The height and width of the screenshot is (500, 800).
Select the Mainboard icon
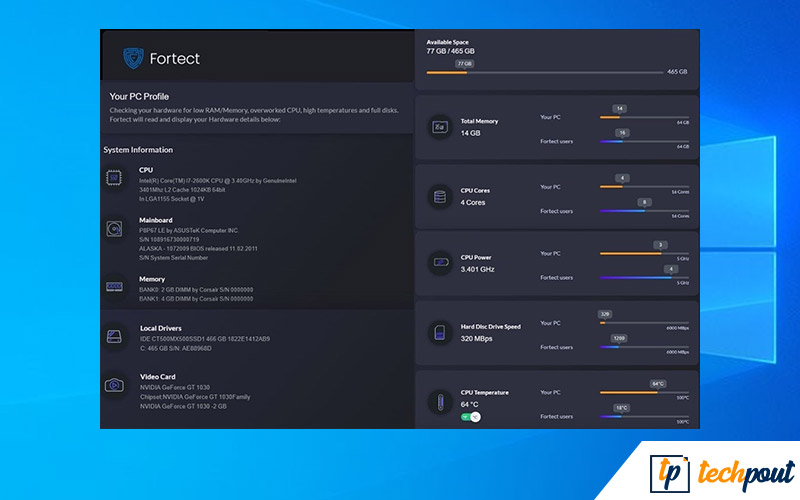click(x=115, y=230)
